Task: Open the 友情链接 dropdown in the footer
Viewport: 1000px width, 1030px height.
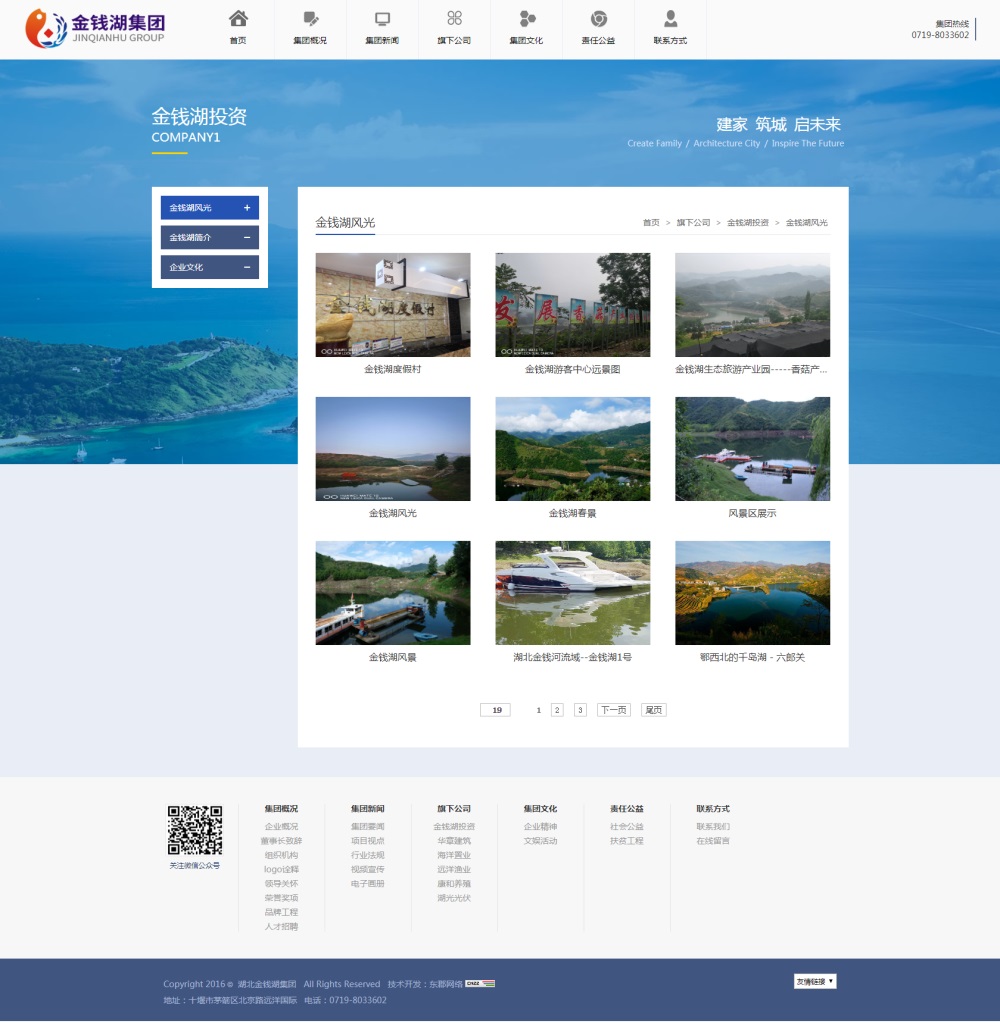Action: [x=815, y=981]
